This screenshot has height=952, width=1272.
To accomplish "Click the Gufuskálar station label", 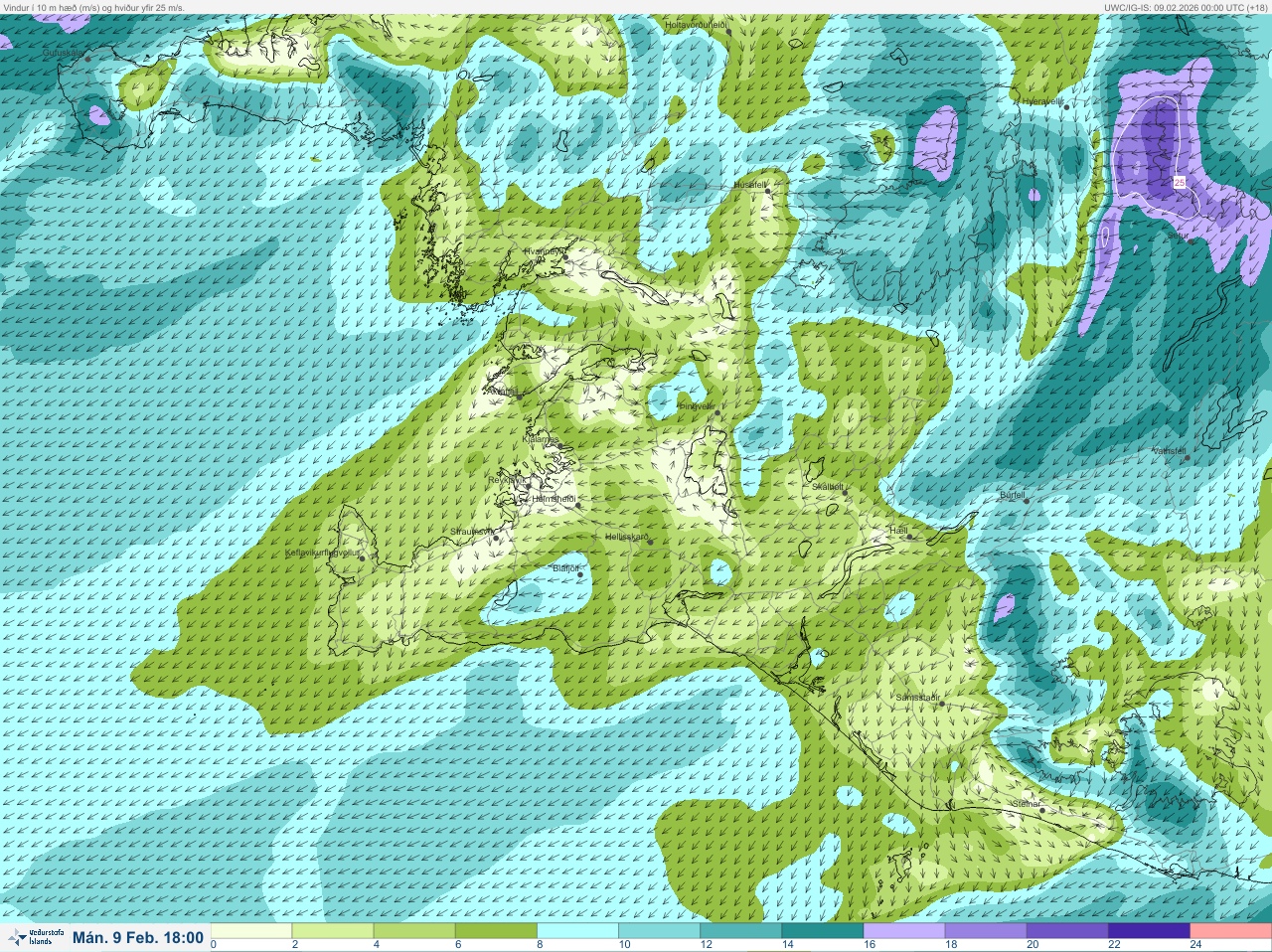I will tap(63, 52).
